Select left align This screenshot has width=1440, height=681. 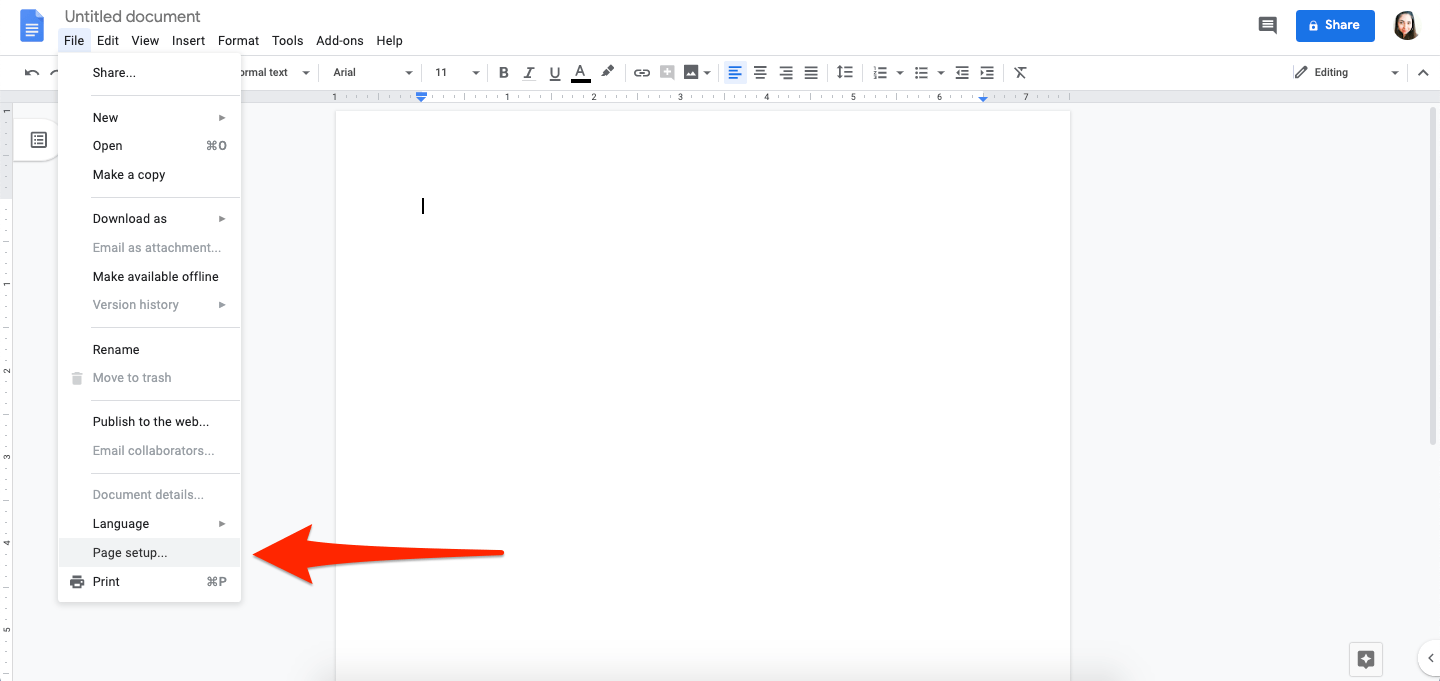coord(735,73)
